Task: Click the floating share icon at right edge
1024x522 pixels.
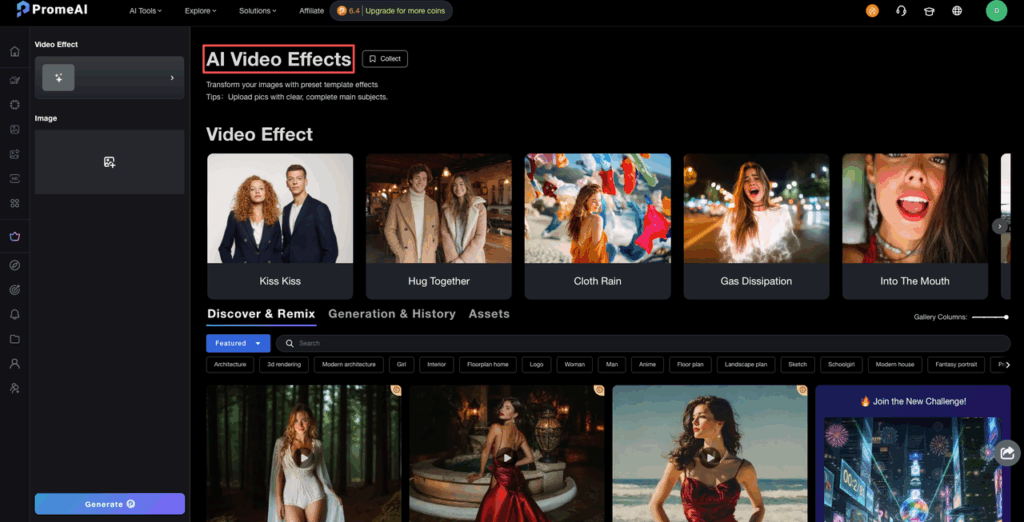Action: click(1008, 452)
